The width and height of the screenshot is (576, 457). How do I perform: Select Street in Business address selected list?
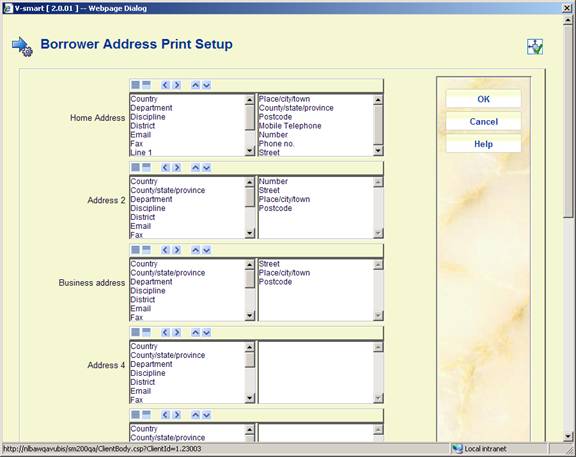pos(269,264)
